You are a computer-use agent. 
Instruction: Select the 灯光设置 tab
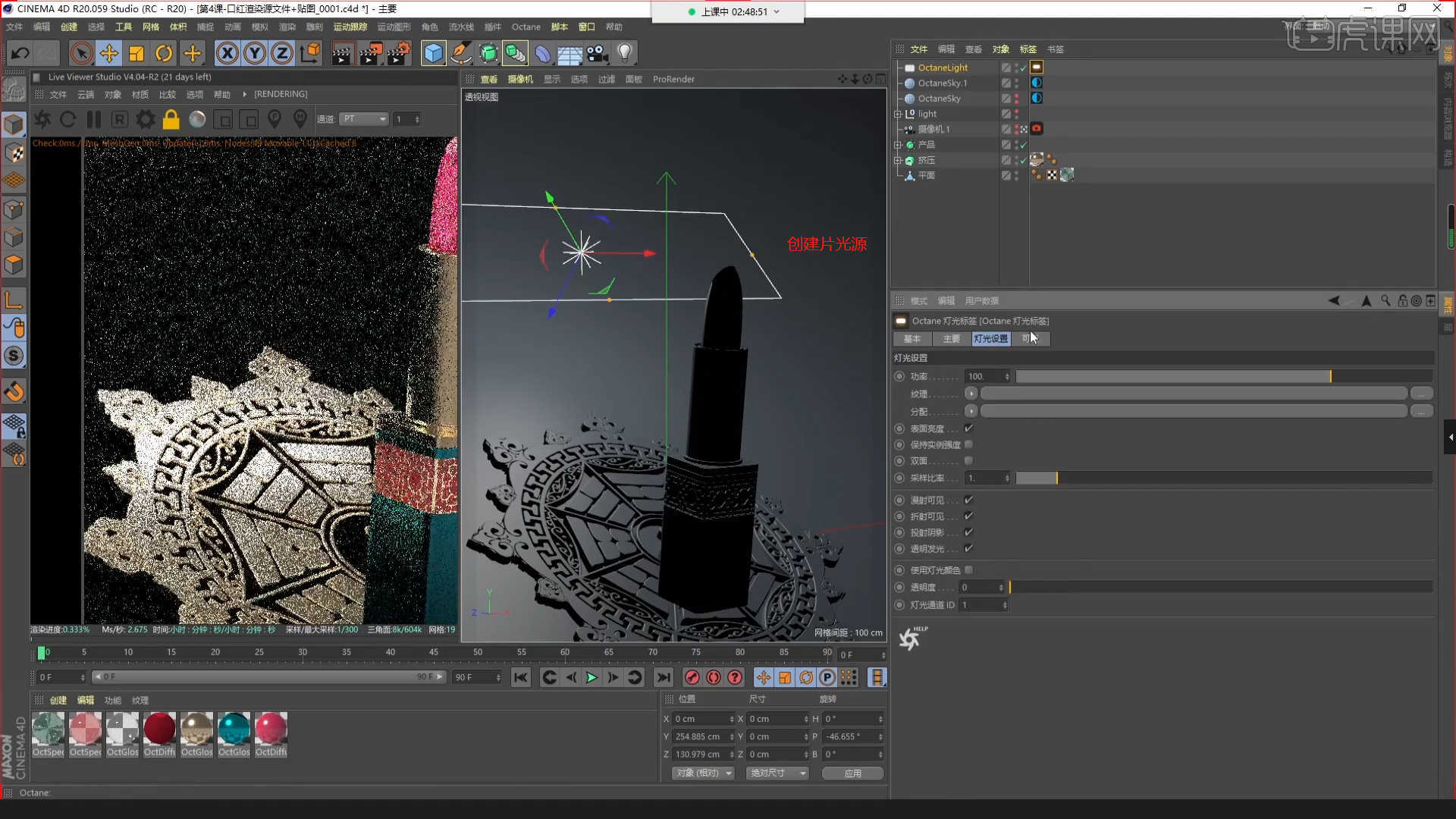coord(990,339)
